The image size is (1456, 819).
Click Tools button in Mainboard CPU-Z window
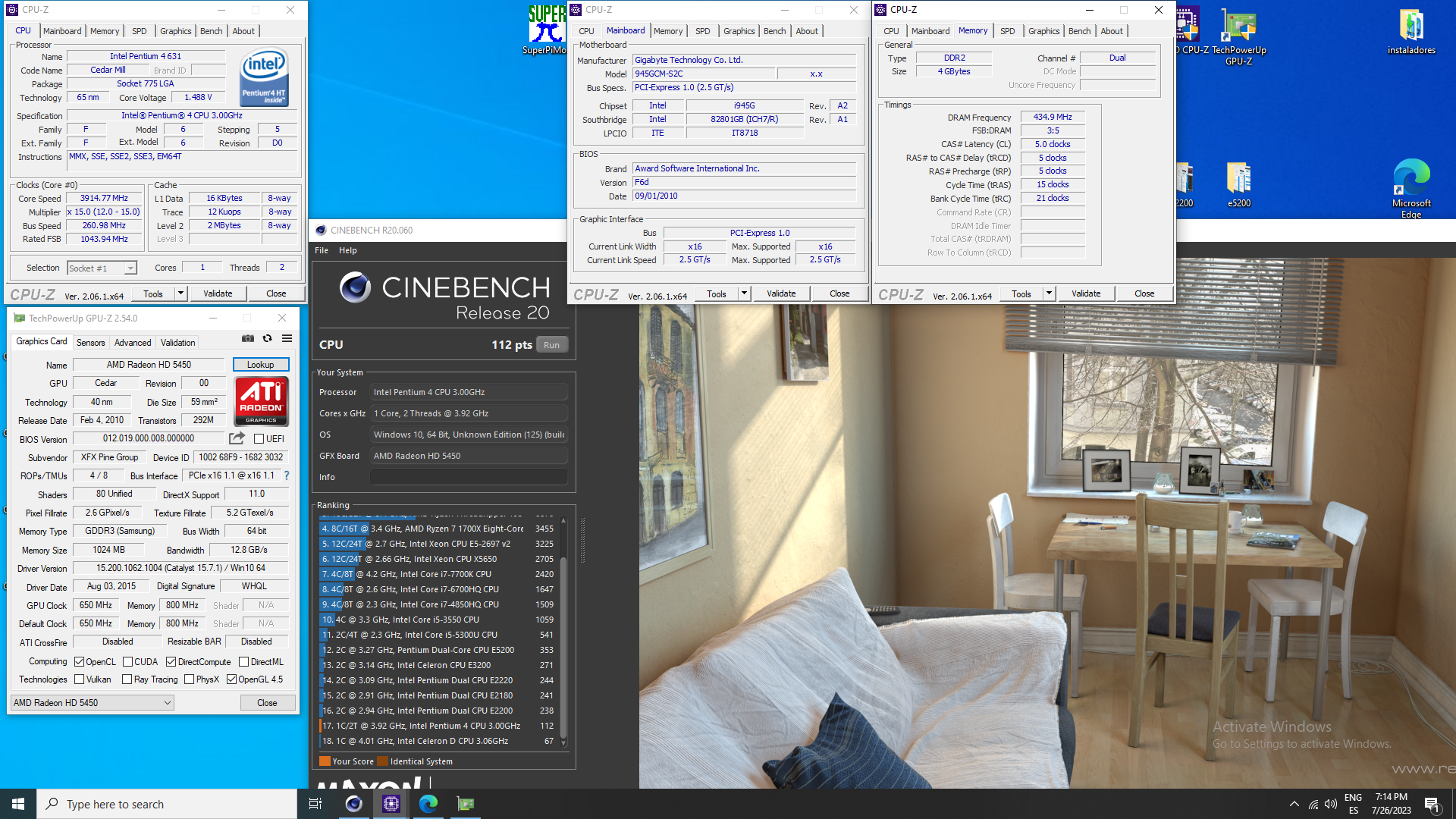716,293
